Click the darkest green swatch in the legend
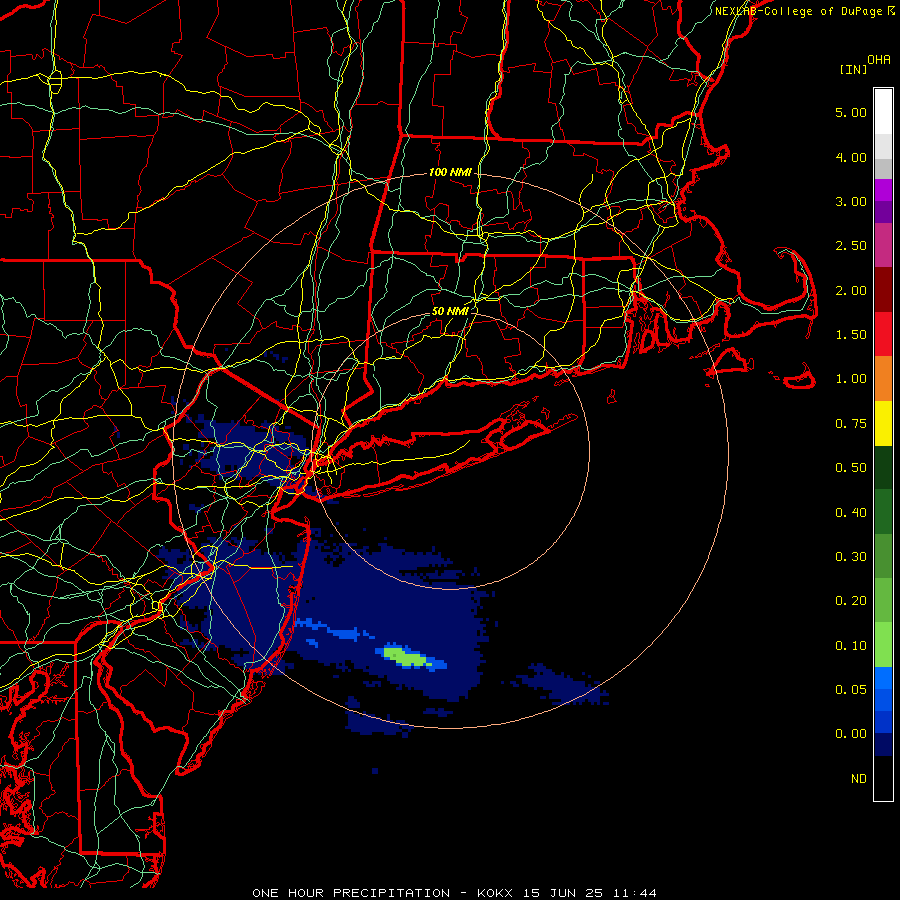The width and height of the screenshot is (900, 900). [x=883, y=467]
